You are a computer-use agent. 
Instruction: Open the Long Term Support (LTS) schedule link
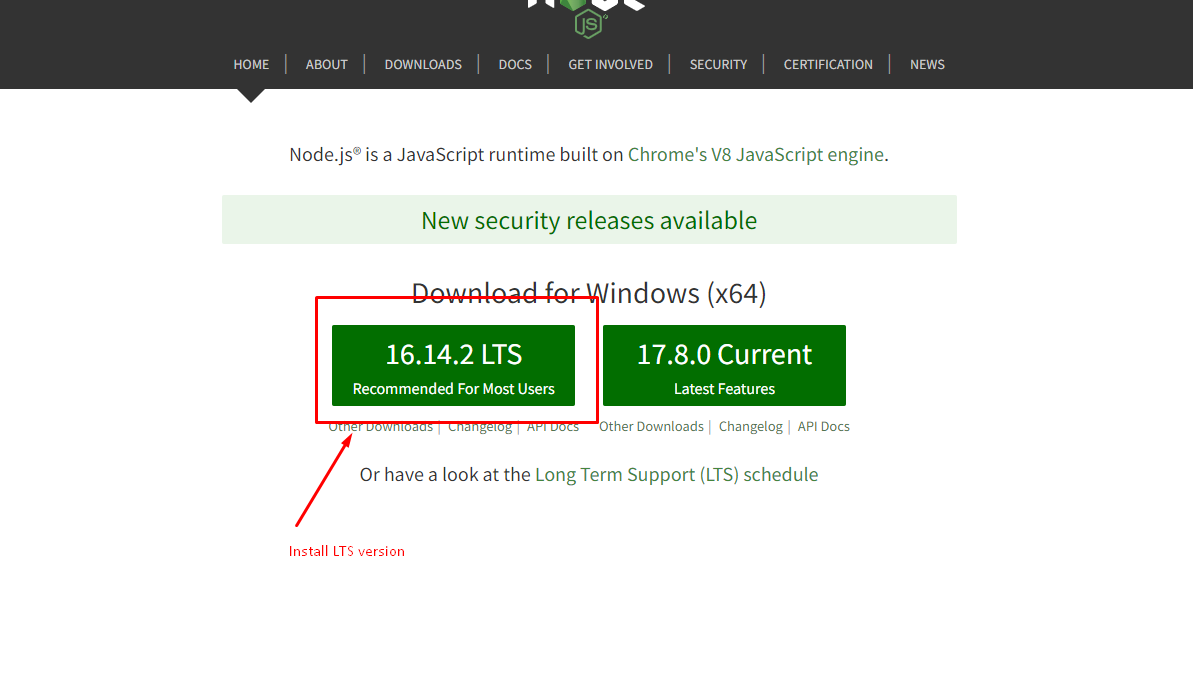coord(676,475)
